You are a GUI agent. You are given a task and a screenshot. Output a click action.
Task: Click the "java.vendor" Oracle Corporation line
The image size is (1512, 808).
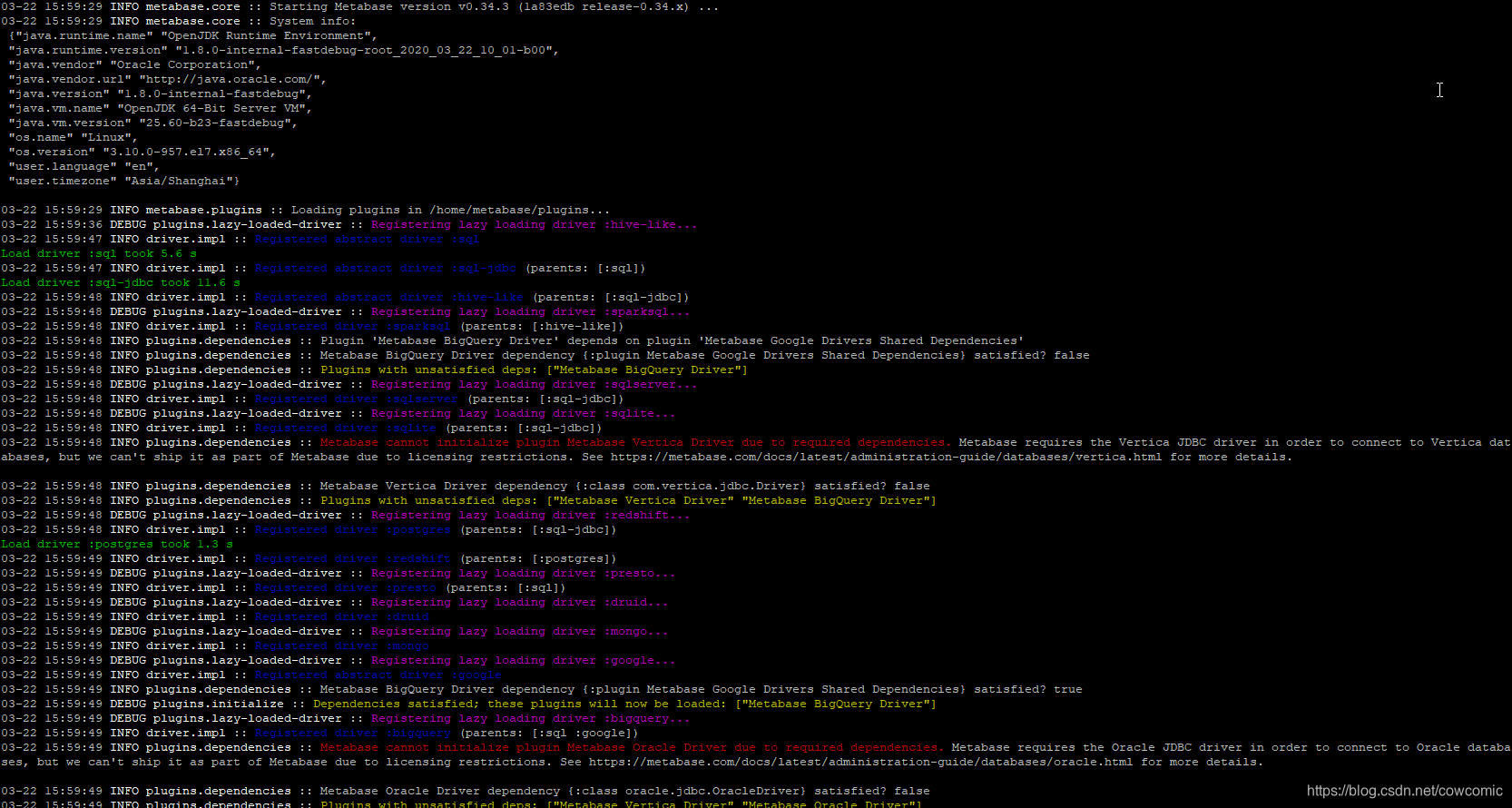click(135, 64)
